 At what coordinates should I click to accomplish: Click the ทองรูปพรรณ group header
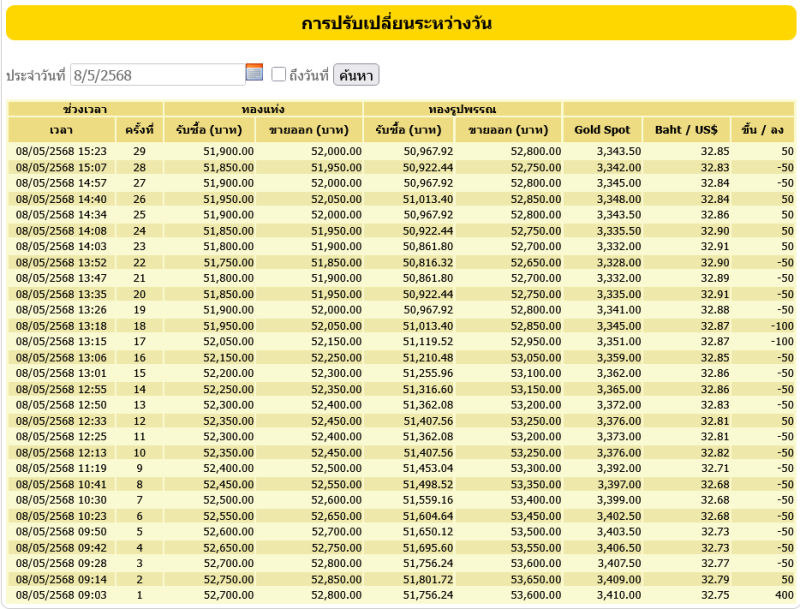pyautogui.click(x=462, y=109)
